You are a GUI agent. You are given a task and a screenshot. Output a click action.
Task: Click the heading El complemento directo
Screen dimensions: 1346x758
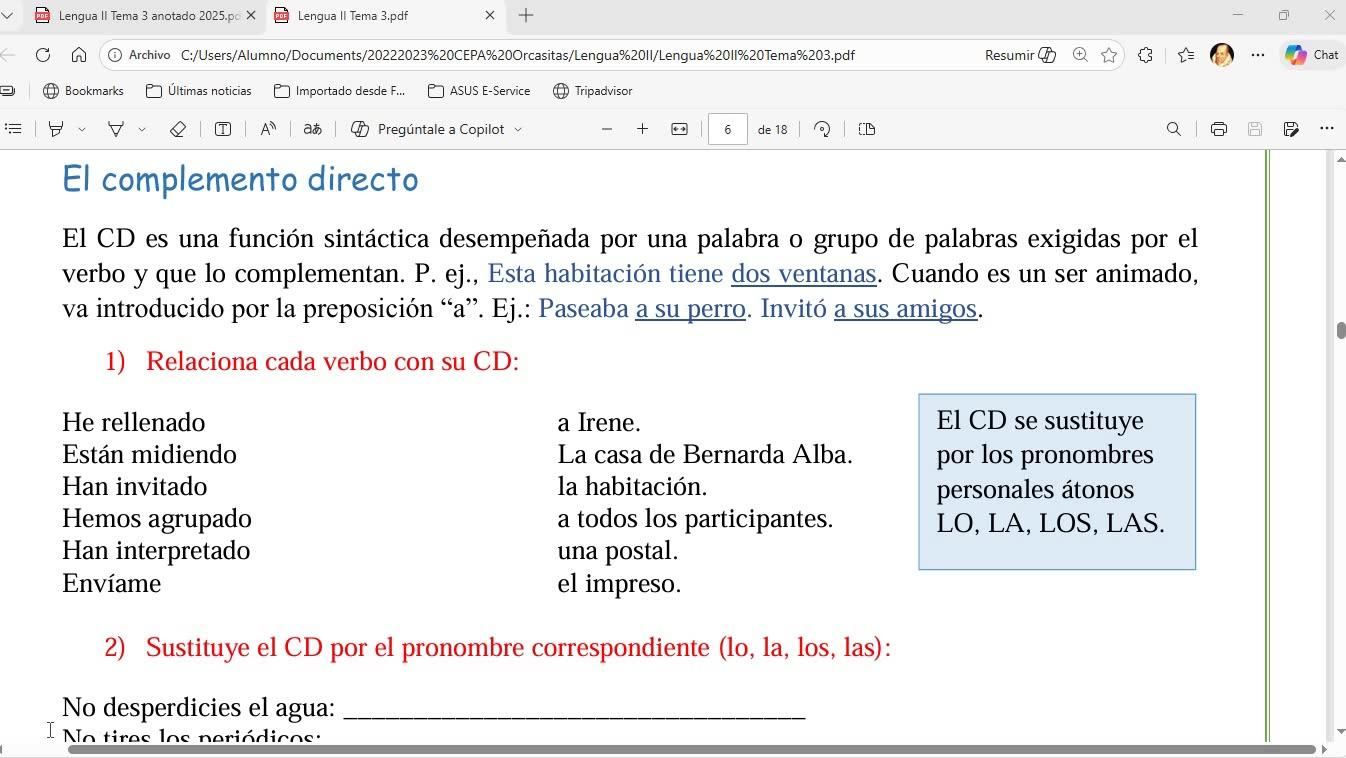click(240, 180)
